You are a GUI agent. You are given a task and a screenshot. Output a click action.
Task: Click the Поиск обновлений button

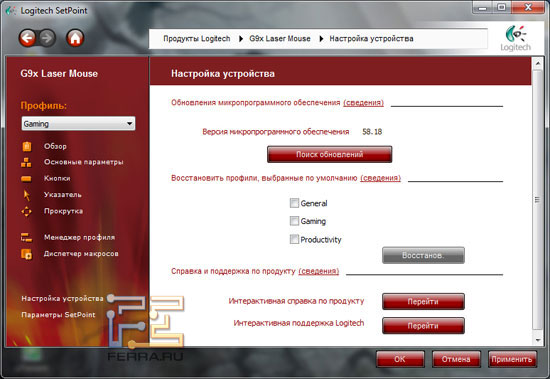coord(329,154)
